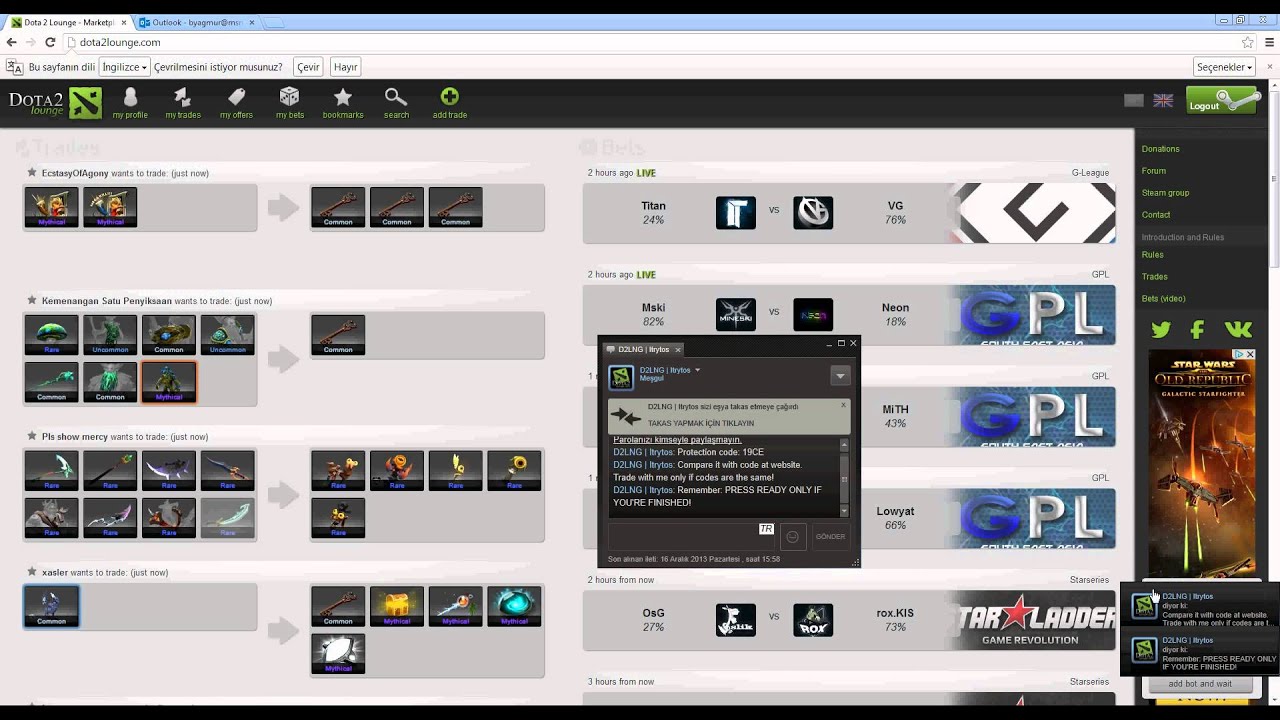Switch to the Outlook browser tab
This screenshot has width=1280, height=720.
(197, 22)
